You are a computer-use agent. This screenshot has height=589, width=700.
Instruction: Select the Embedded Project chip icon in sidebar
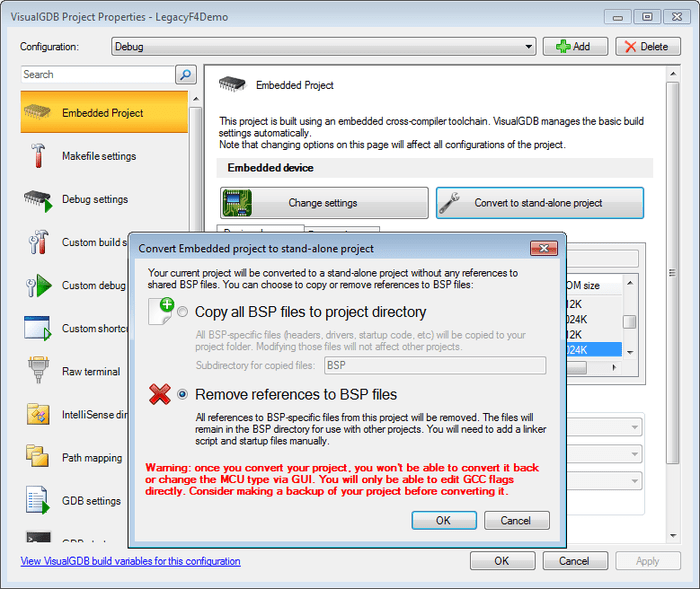click(x=37, y=112)
